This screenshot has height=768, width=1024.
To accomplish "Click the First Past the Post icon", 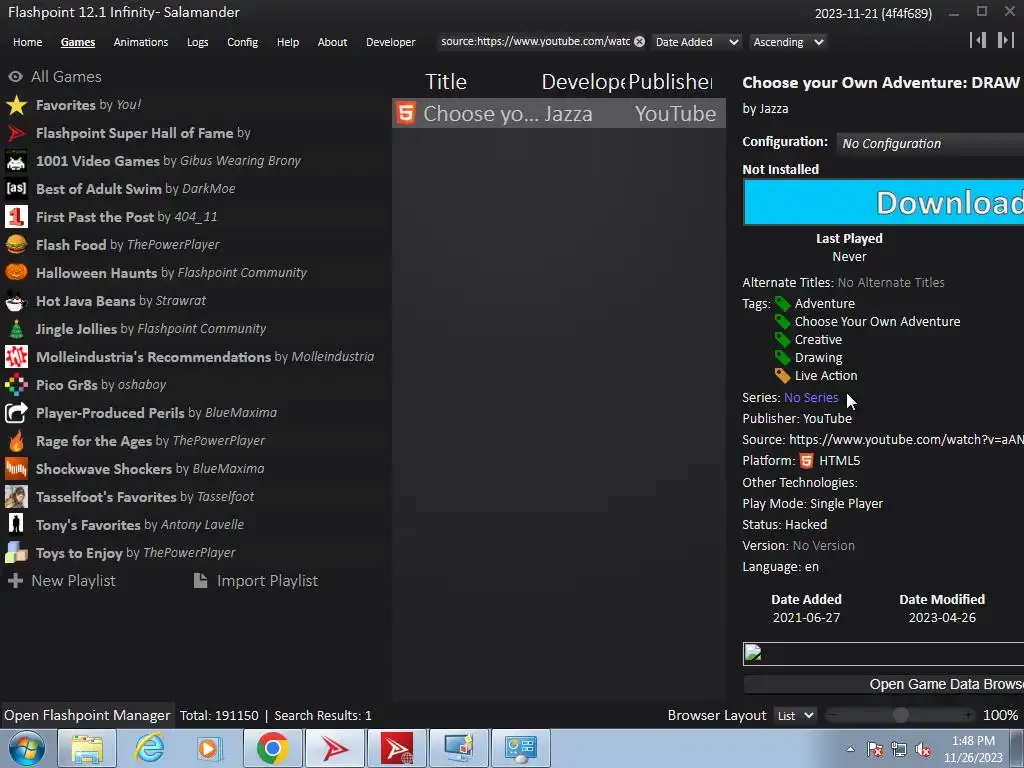I will coord(16,217).
